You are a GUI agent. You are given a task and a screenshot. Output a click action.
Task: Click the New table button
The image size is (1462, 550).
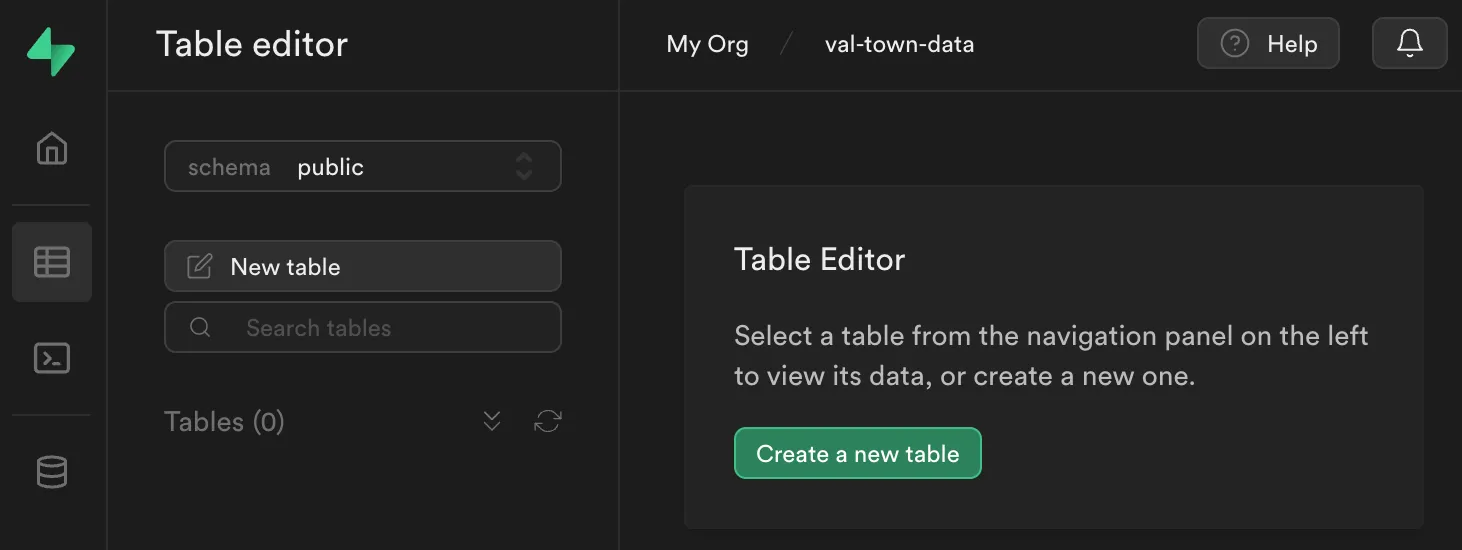tap(362, 266)
